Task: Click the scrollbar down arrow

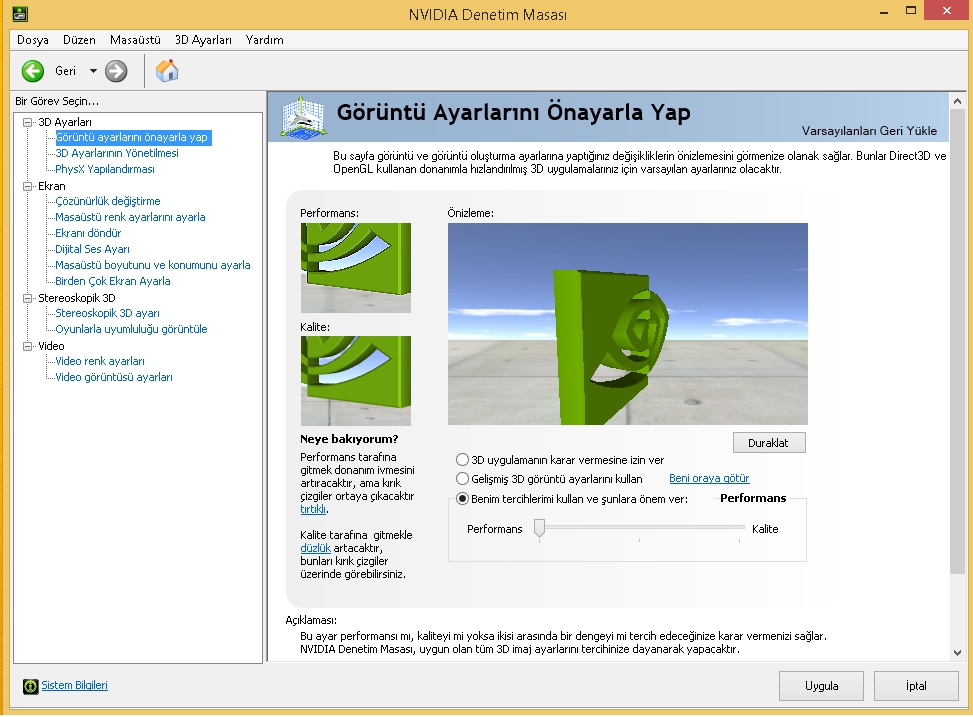Action: pos(957,652)
